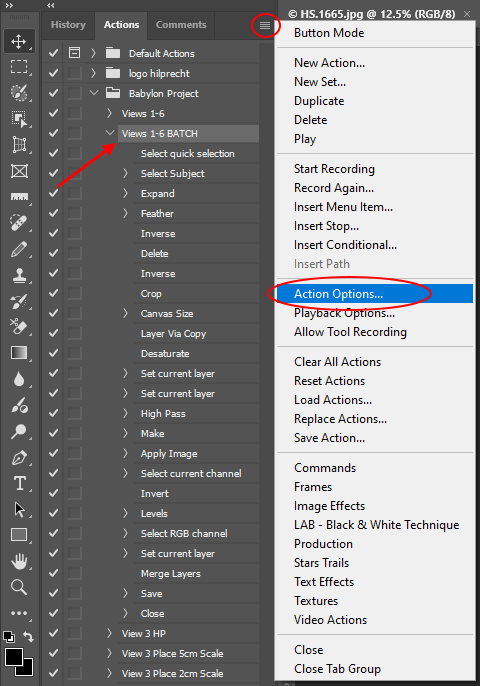This screenshot has height=686, width=480.
Task: Expand the Canvas Size step
Action: coord(126,313)
